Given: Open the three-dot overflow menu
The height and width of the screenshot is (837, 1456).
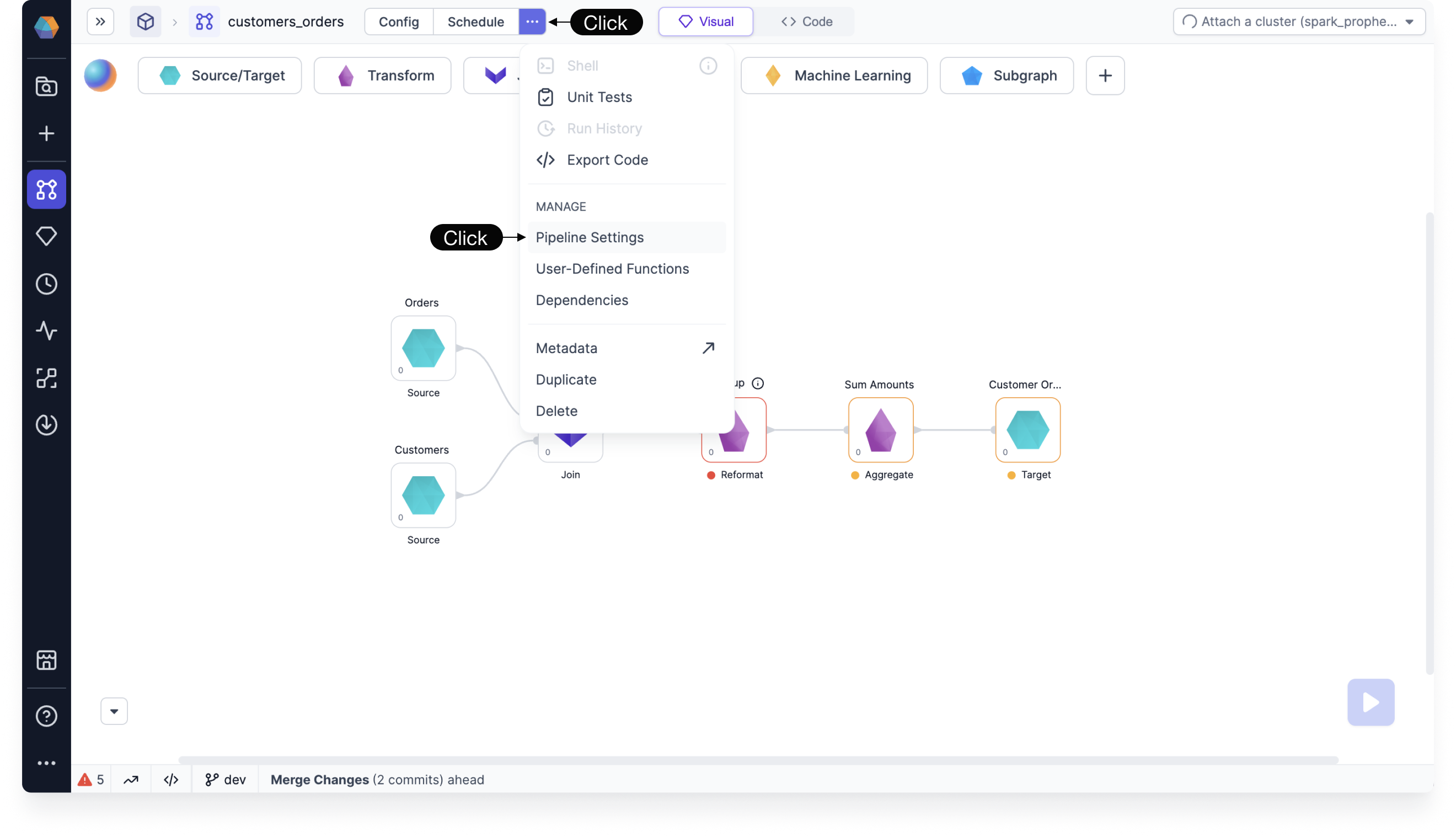Looking at the screenshot, I should tap(532, 21).
